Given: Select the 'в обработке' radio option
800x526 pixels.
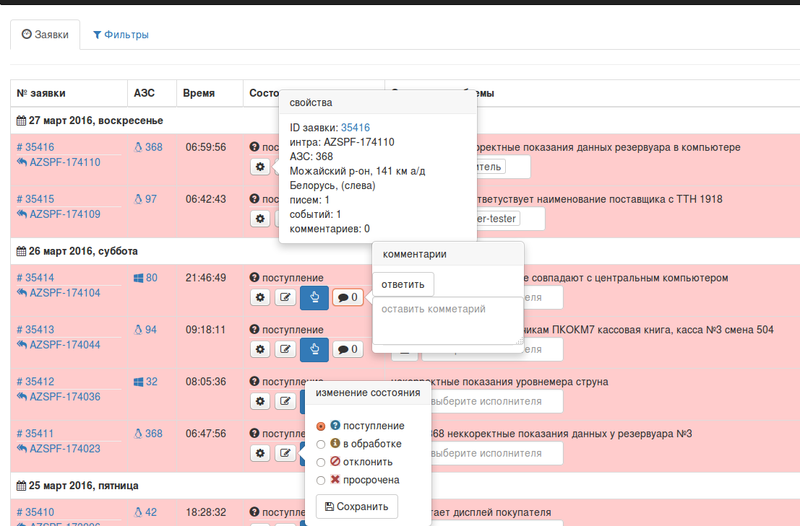Looking at the screenshot, I should (321, 444).
